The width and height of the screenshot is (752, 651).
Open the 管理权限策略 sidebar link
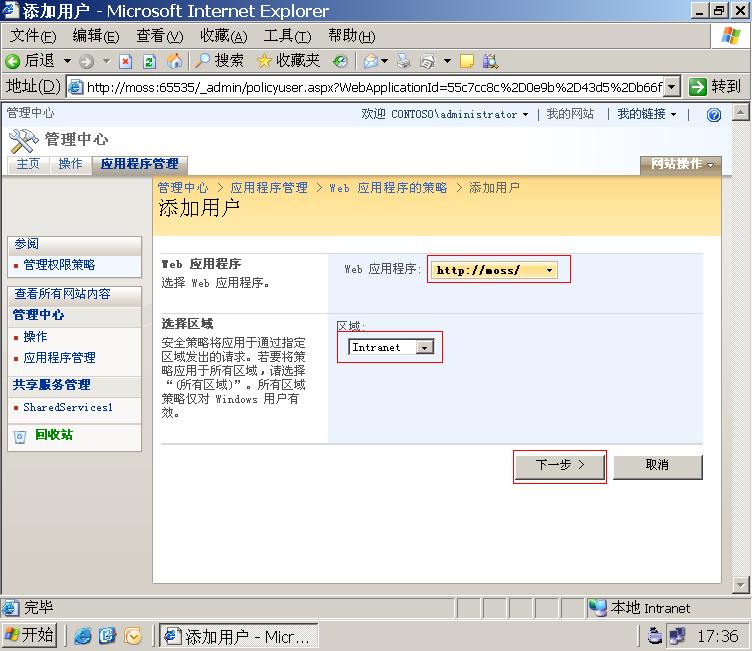(x=59, y=265)
